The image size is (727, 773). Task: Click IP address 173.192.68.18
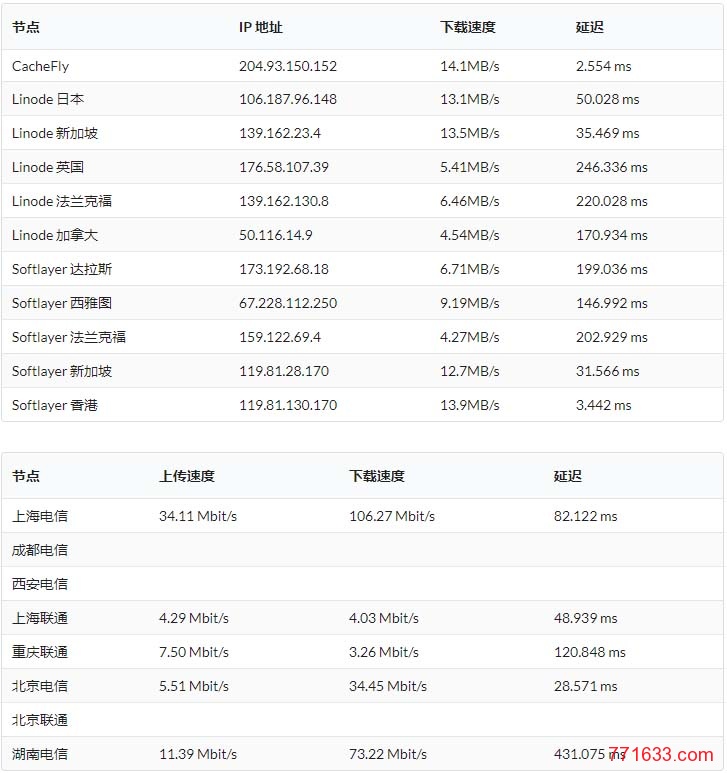284,269
